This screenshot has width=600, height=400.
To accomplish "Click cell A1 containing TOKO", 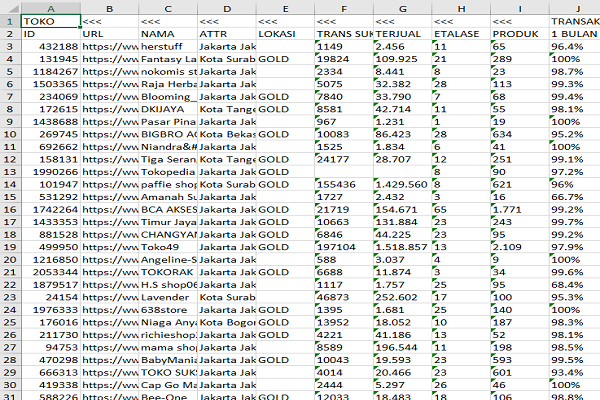I will click(51, 21).
